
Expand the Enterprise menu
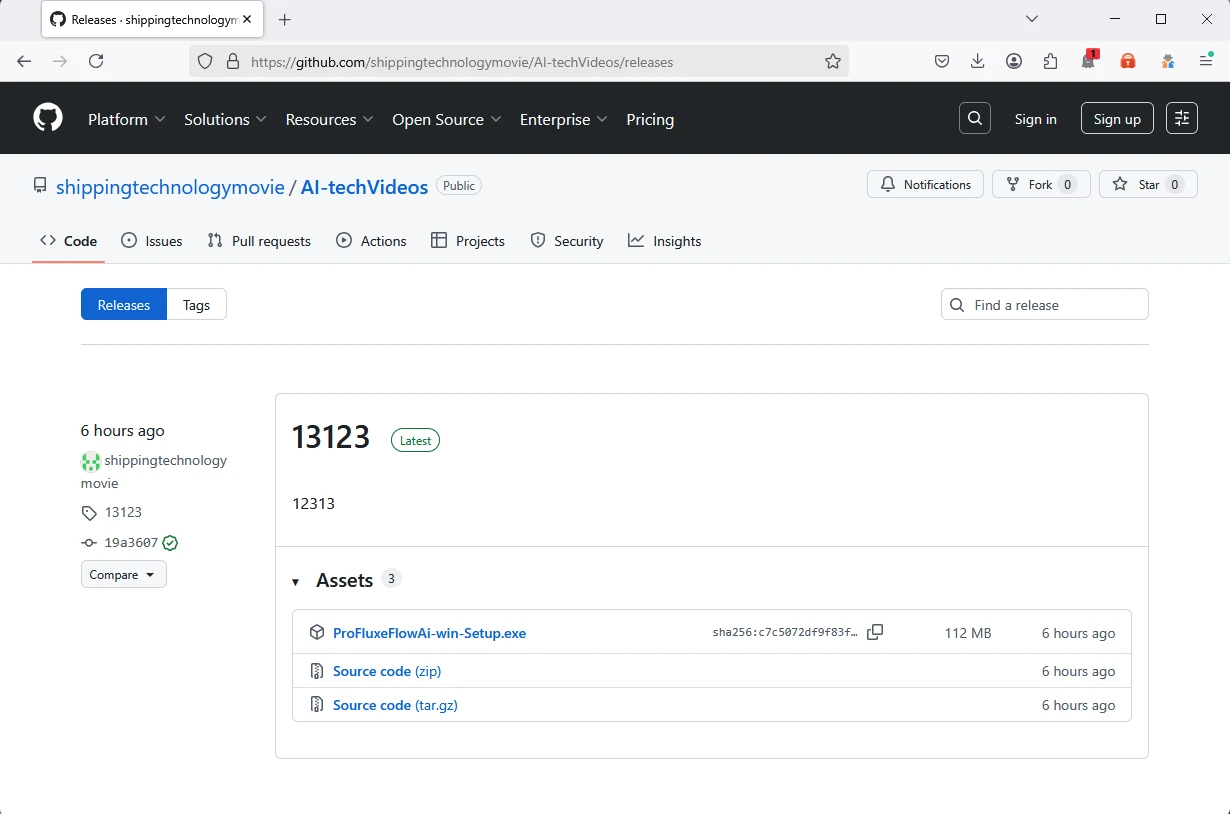click(x=564, y=119)
